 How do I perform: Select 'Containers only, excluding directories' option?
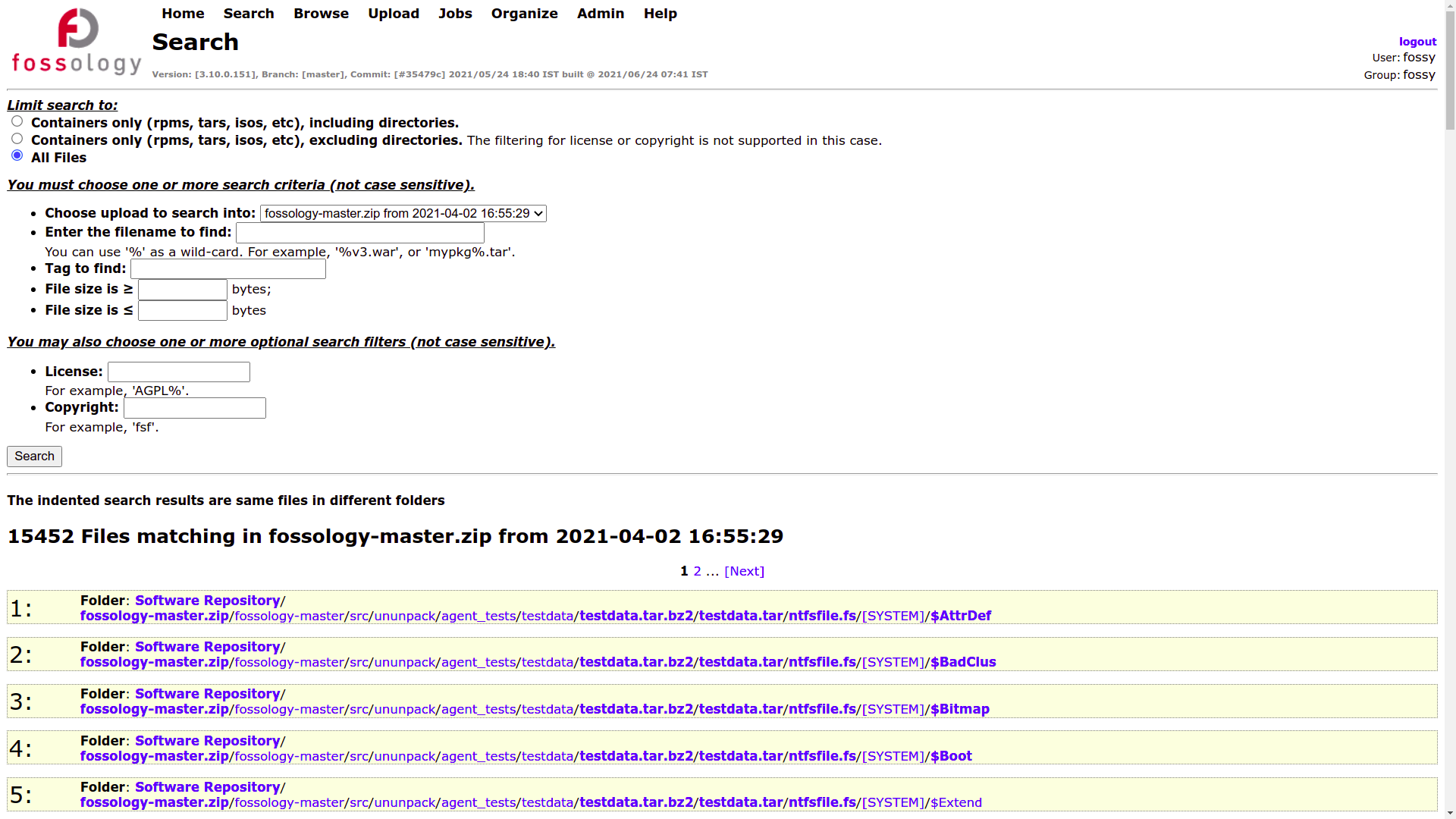pyautogui.click(x=17, y=138)
